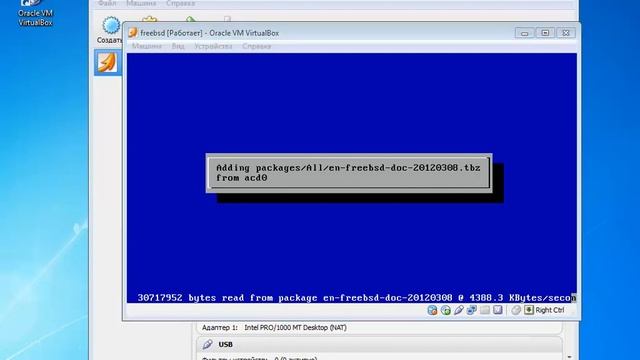Open the Машина menu in freebsd window

pyautogui.click(x=147, y=46)
